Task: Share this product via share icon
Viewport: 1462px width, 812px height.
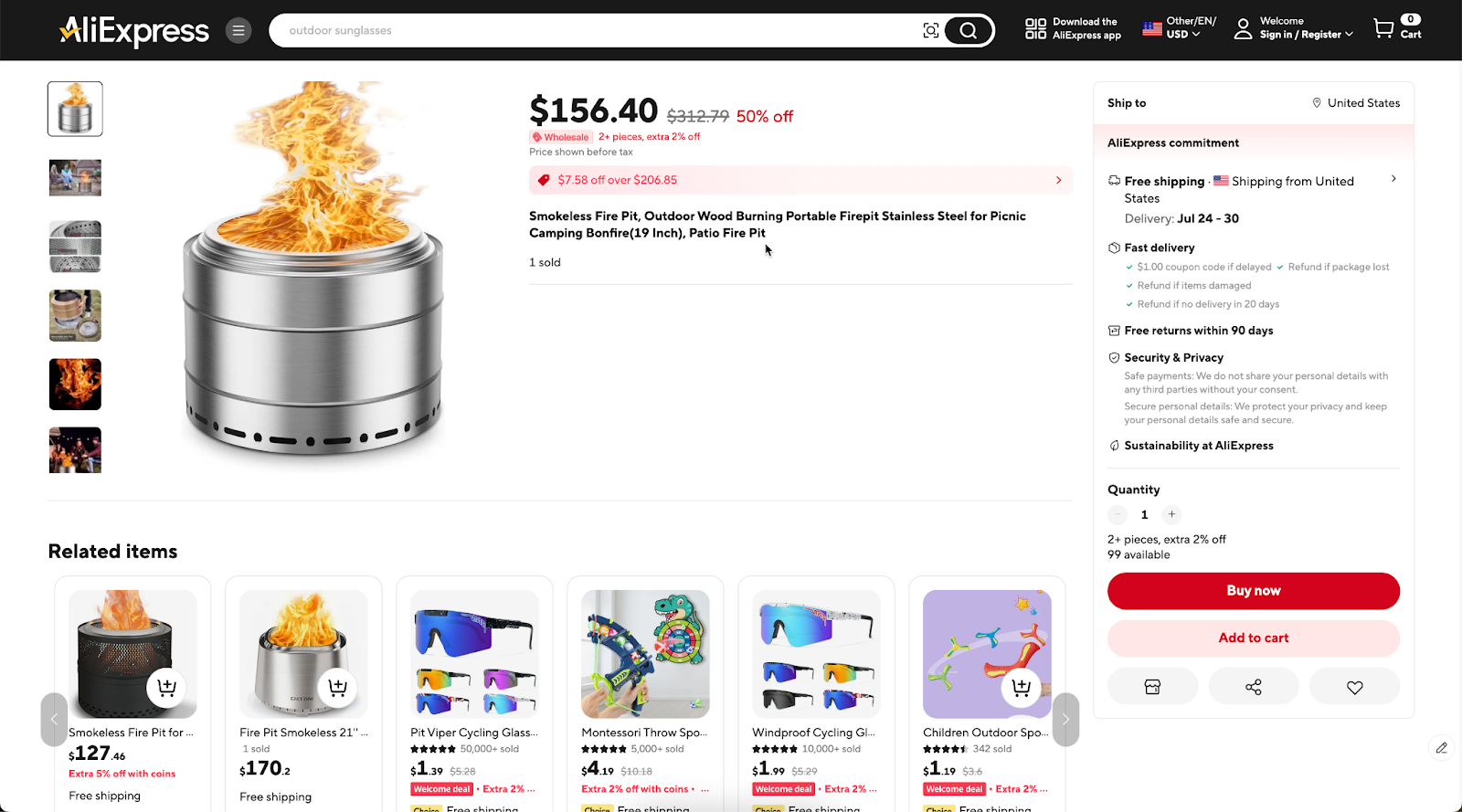Action: (x=1254, y=687)
